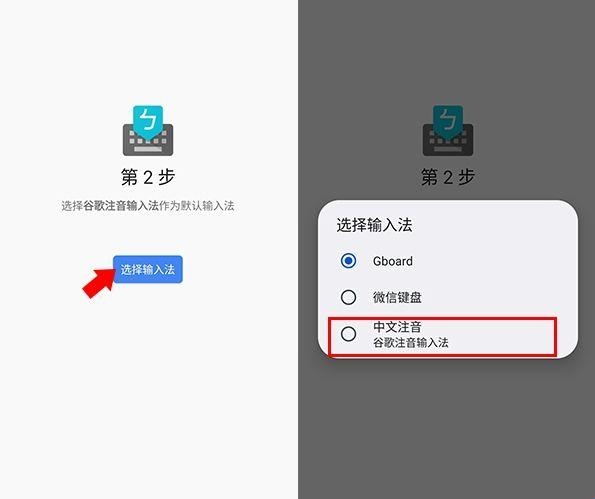Select the 中文注音 radio button
595x499 pixels.
point(348,334)
